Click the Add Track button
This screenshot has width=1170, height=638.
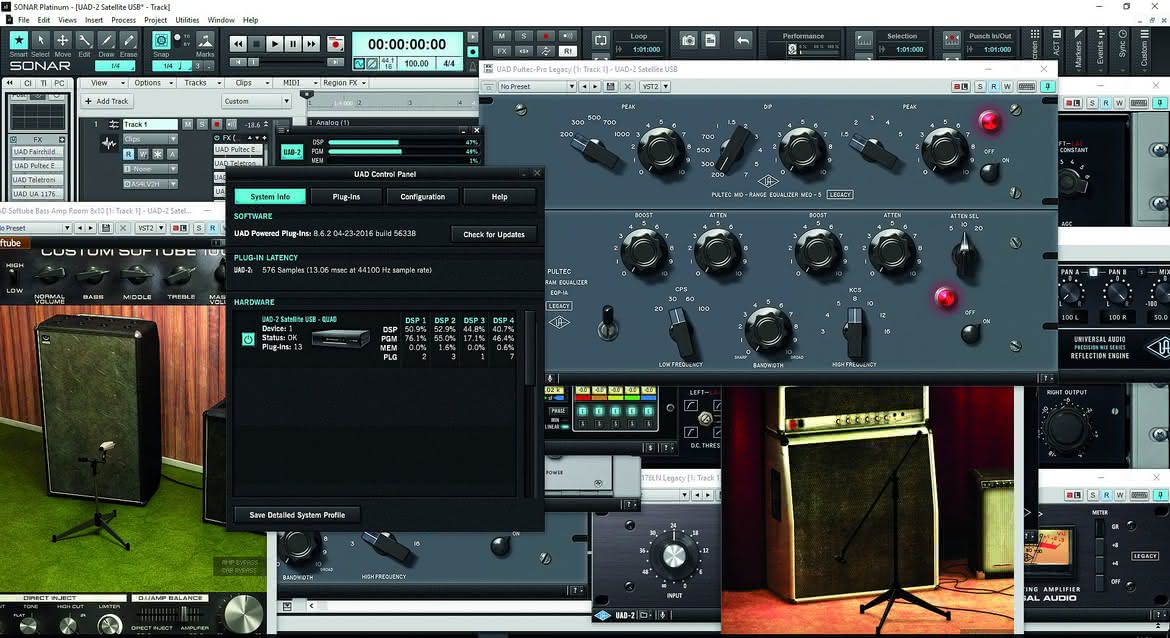click(x=107, y=101)
